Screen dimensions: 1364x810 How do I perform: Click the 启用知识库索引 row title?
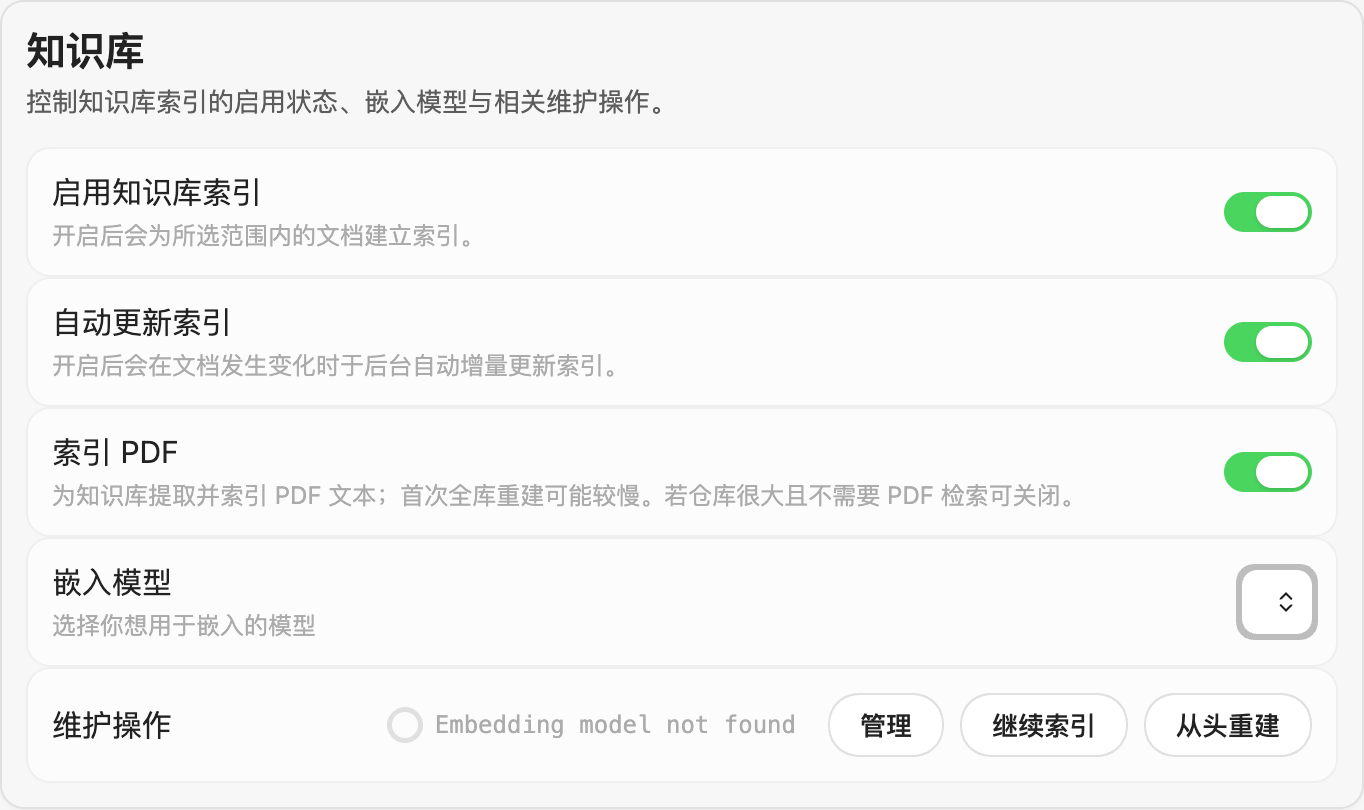(157, 193)
